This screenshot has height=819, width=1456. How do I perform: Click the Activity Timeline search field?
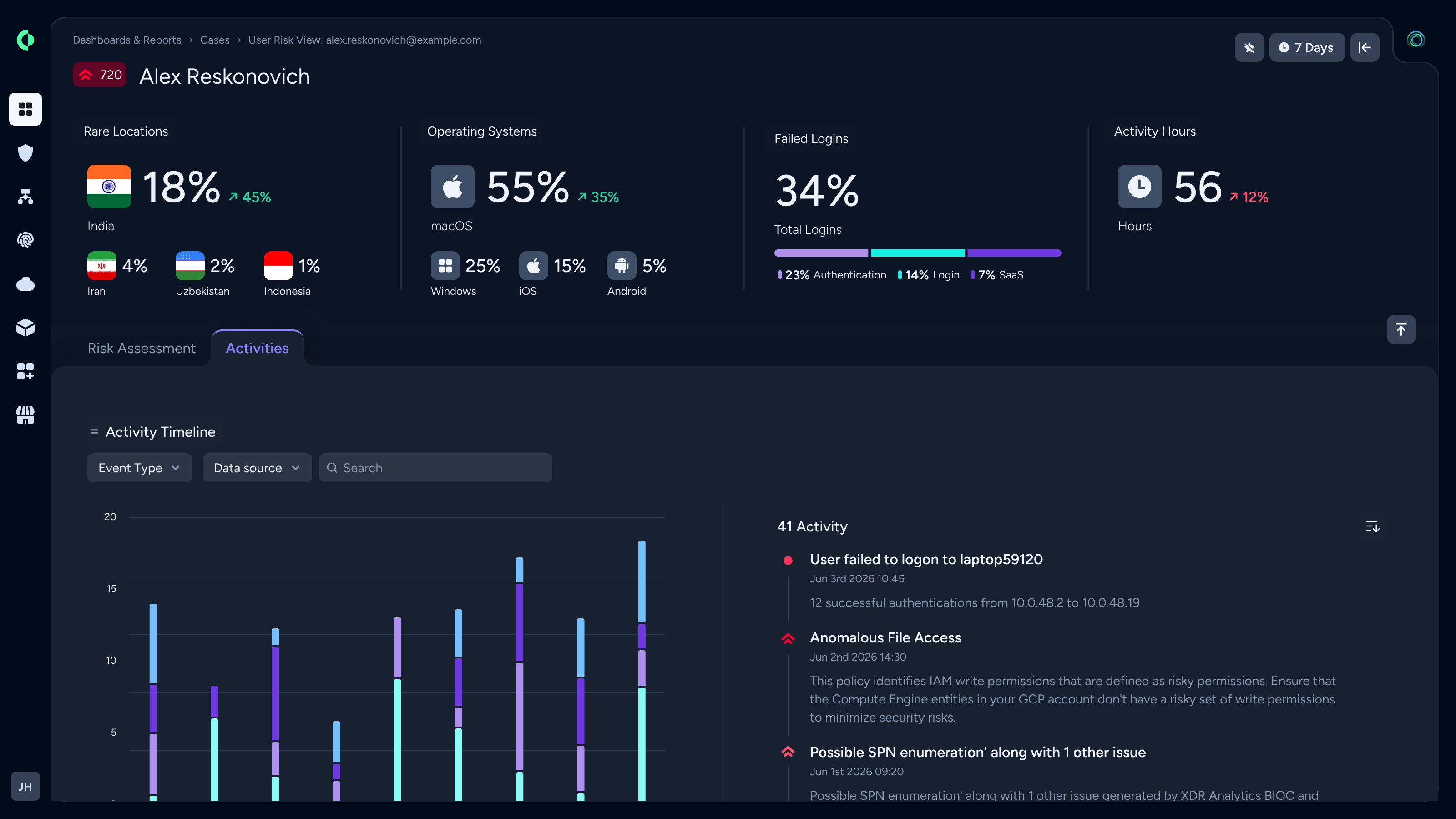435,467
